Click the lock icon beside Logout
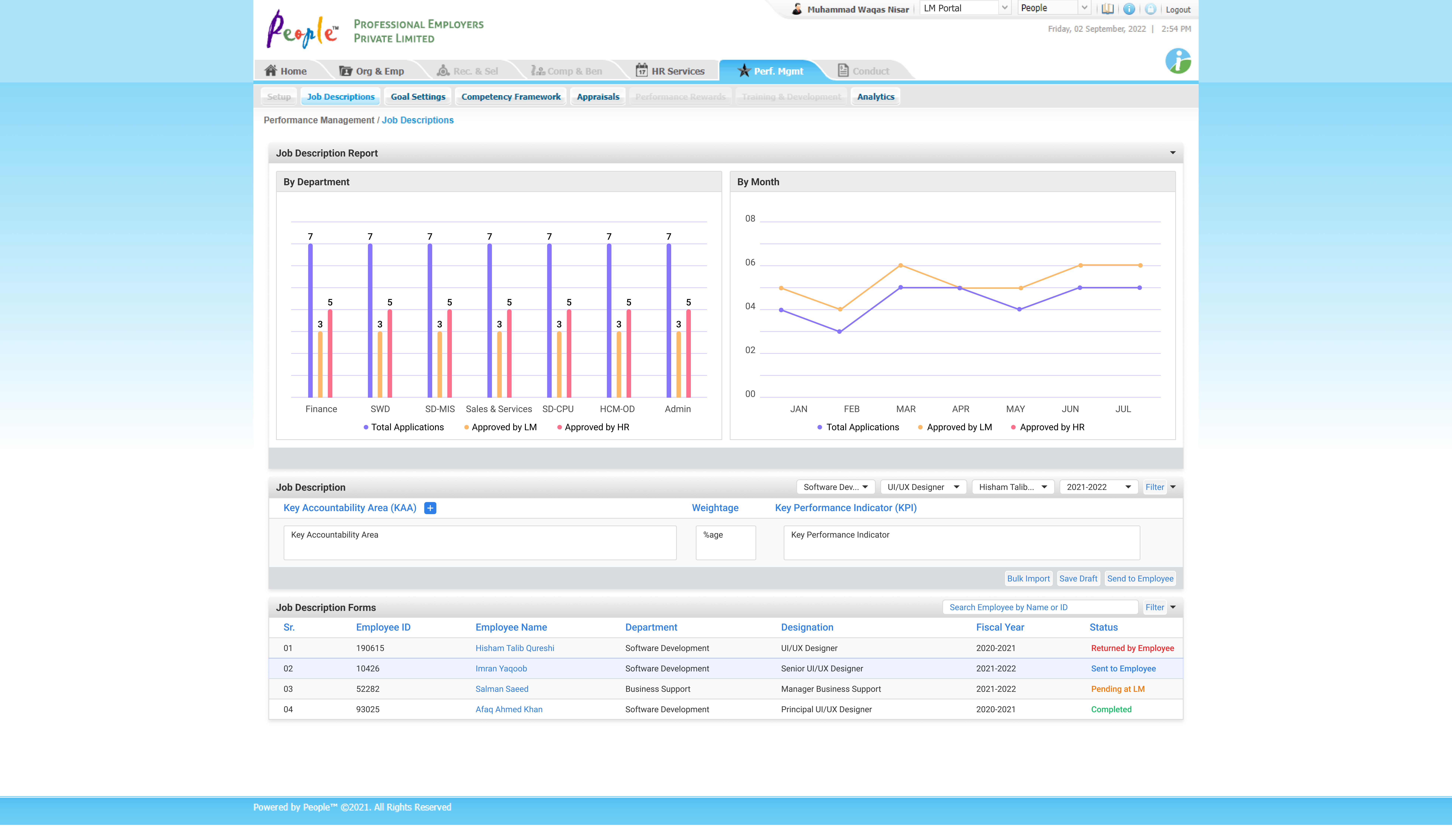This screenshot has height=840, width=1452. tap(1151, 9)
